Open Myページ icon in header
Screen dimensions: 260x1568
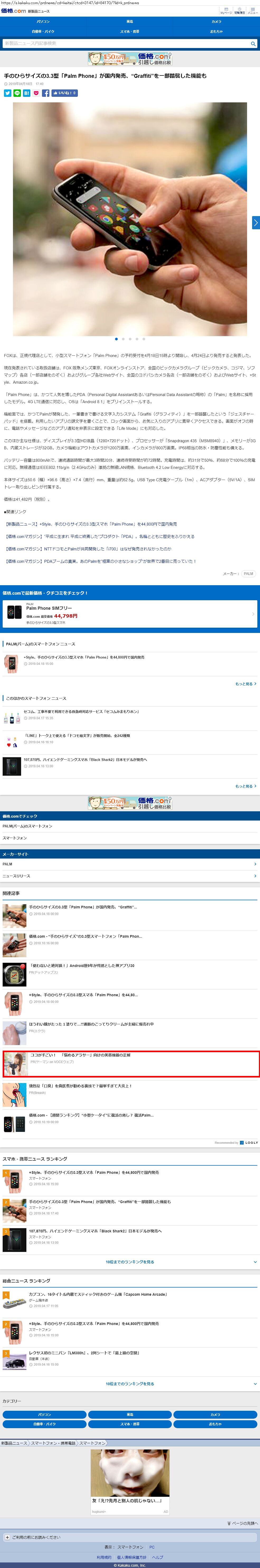pyautogui.click(x=226, y=11)
